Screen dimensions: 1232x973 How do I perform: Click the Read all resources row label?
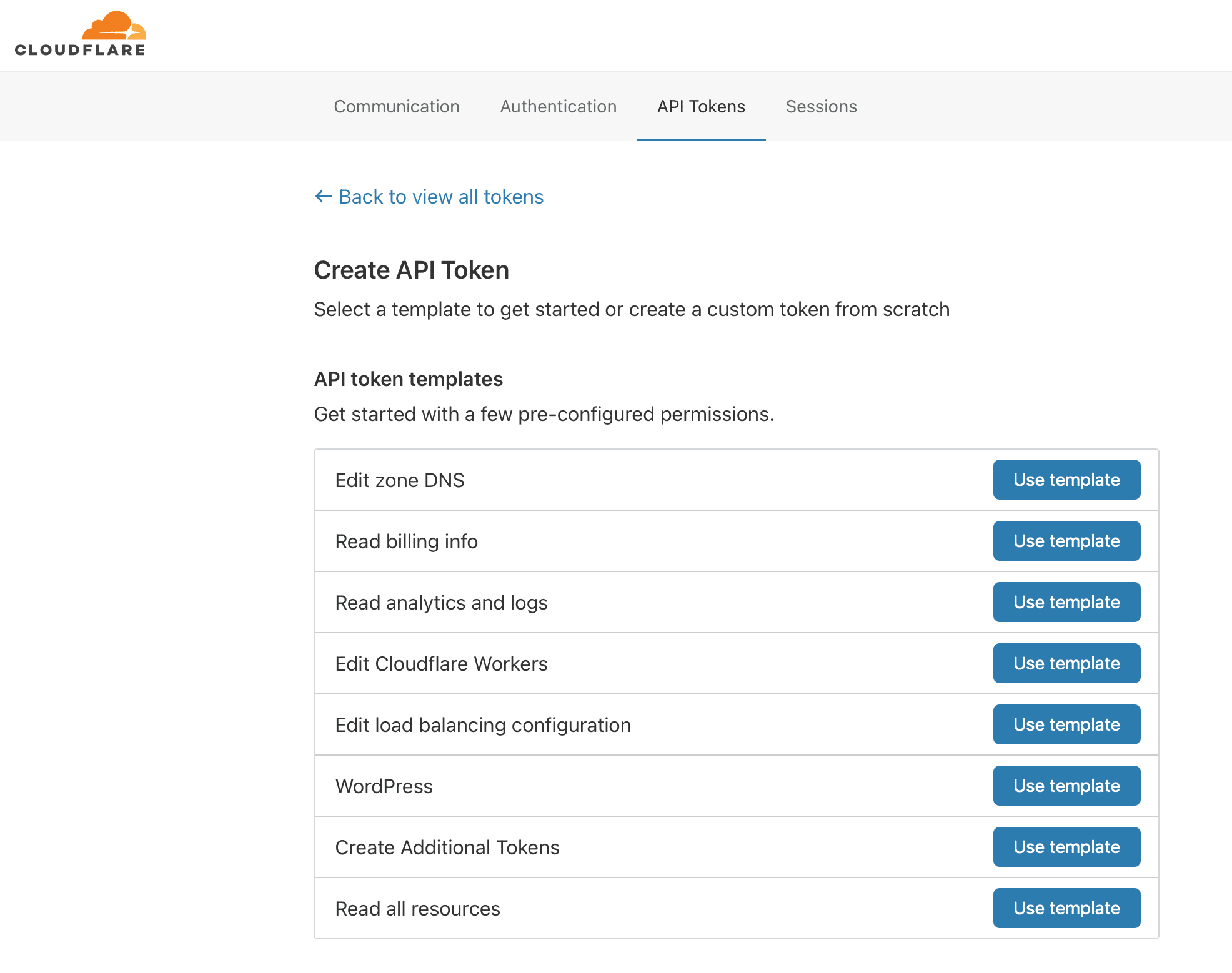(417, 909)
